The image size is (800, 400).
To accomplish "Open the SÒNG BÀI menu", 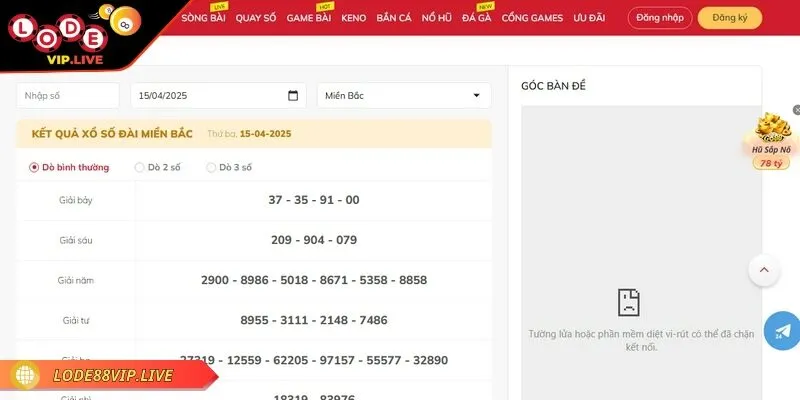I will pos(203,18).
